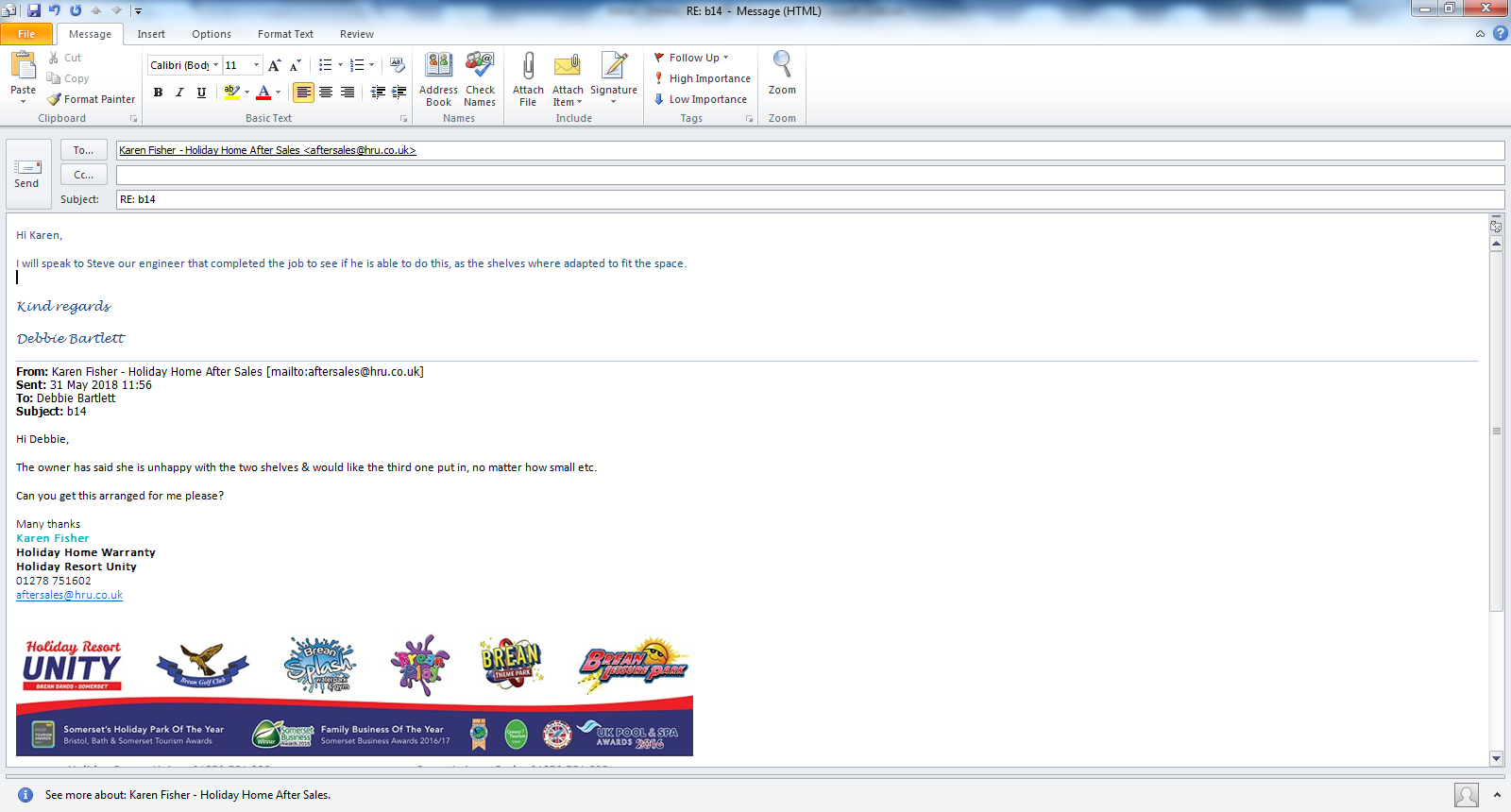Open the highlight color dropdown arrow

pyautogui.click(x=246, y=92)
